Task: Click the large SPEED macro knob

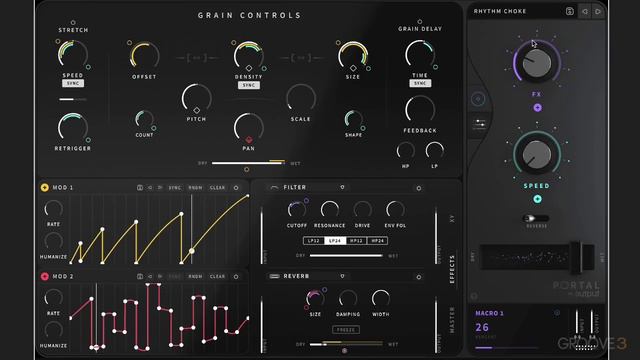Action: 537,154
